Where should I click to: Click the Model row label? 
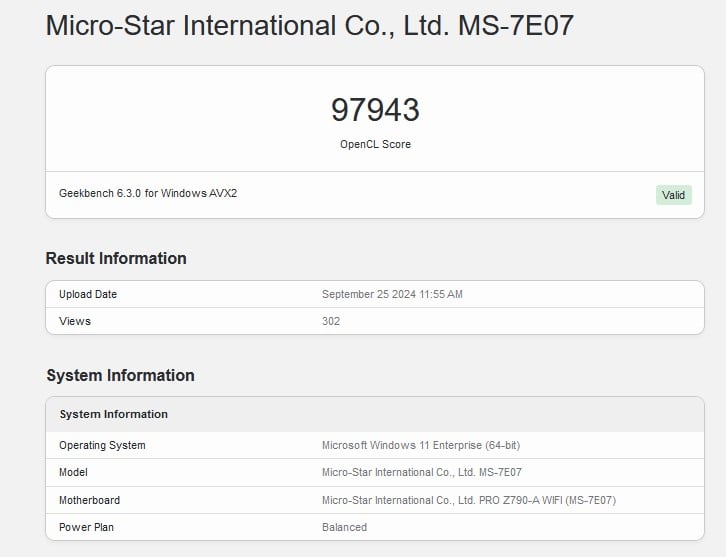(73, 472)
